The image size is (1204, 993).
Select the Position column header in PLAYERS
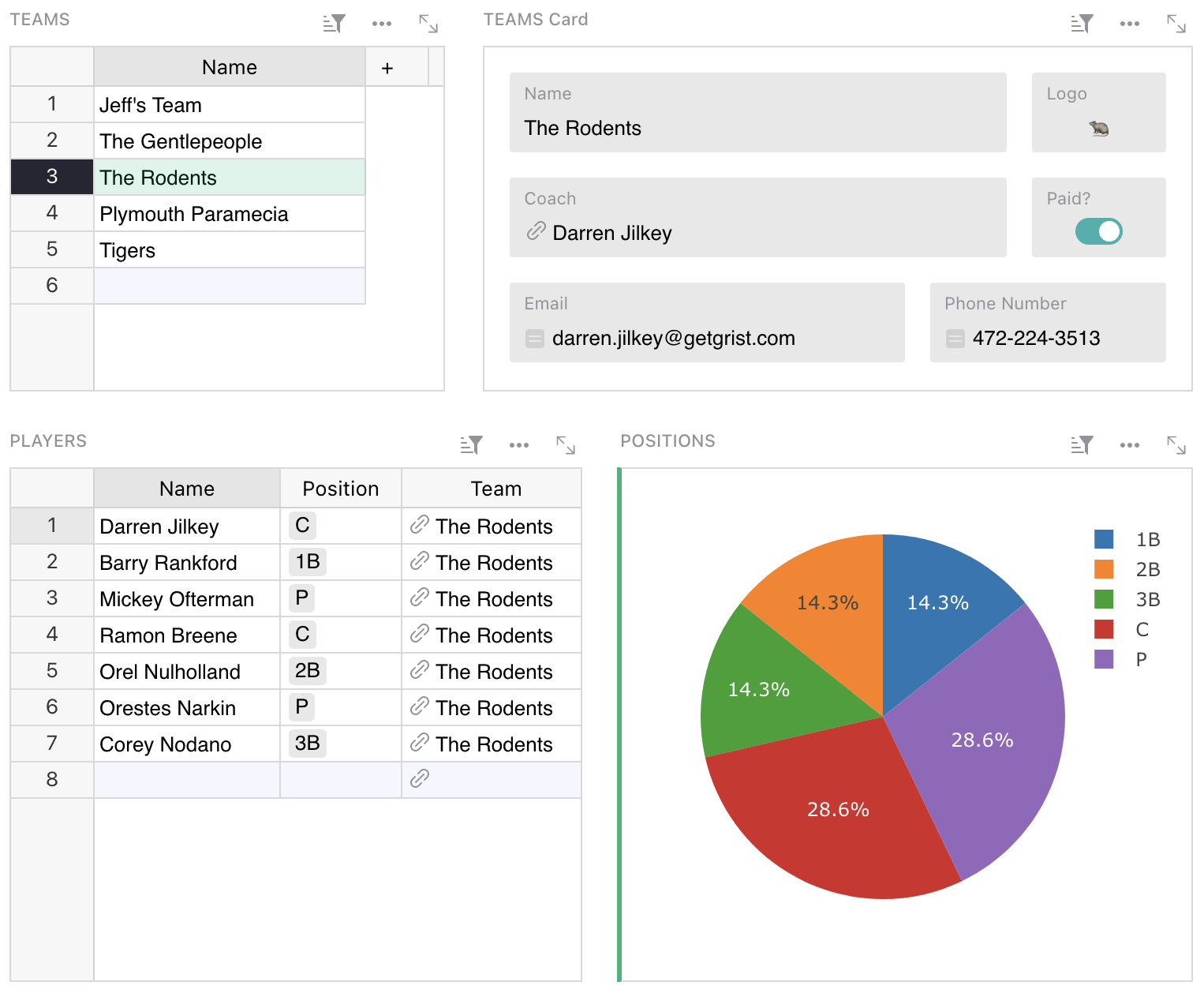click(340, 488)
